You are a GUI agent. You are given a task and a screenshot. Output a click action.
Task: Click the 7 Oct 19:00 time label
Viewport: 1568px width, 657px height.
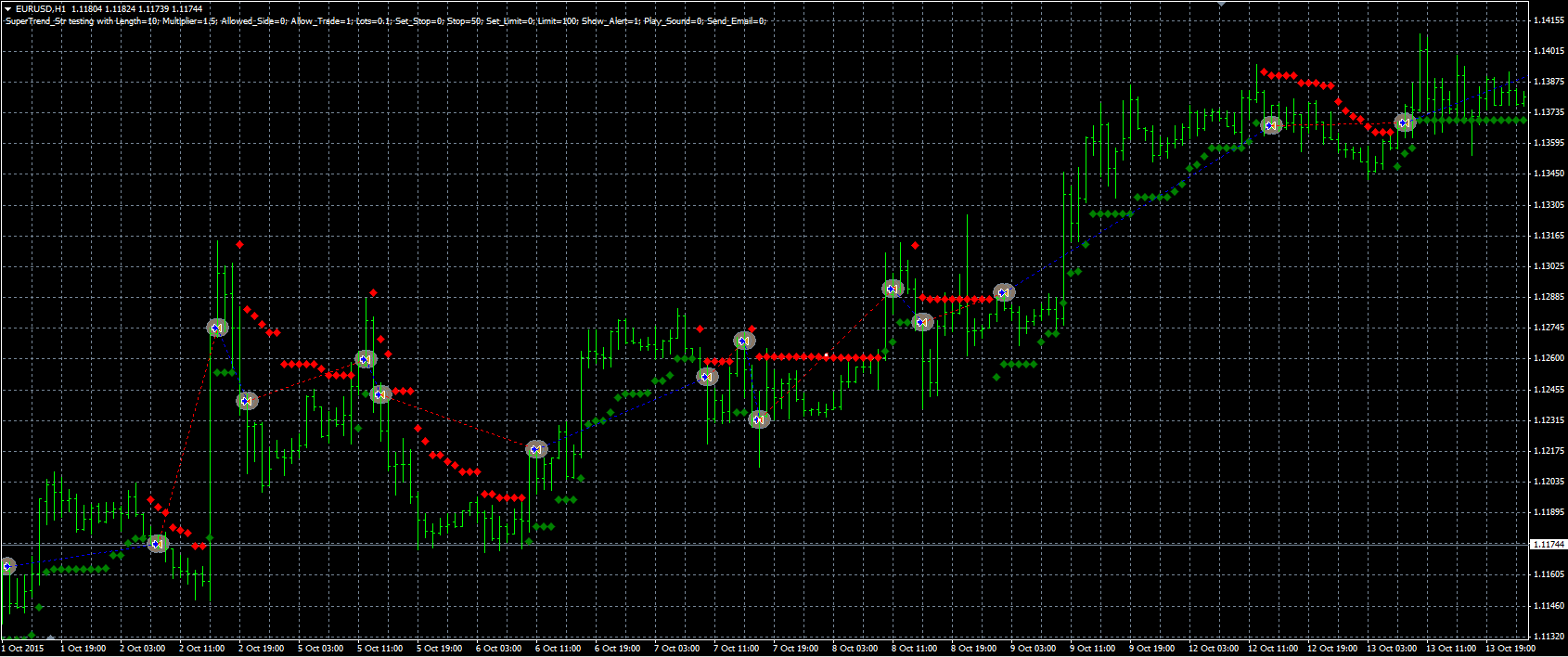point(797,649)
